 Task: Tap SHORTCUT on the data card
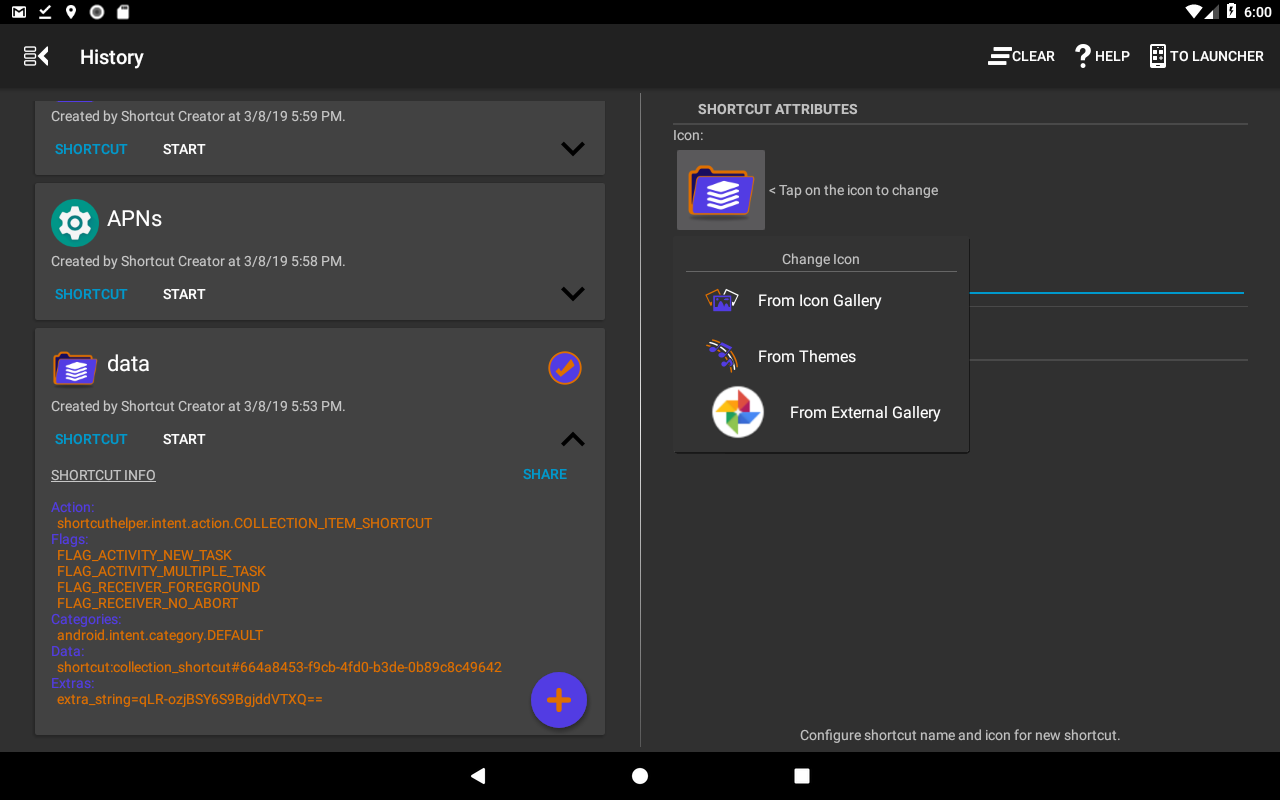pyautogui.click(x=91, y=439)
